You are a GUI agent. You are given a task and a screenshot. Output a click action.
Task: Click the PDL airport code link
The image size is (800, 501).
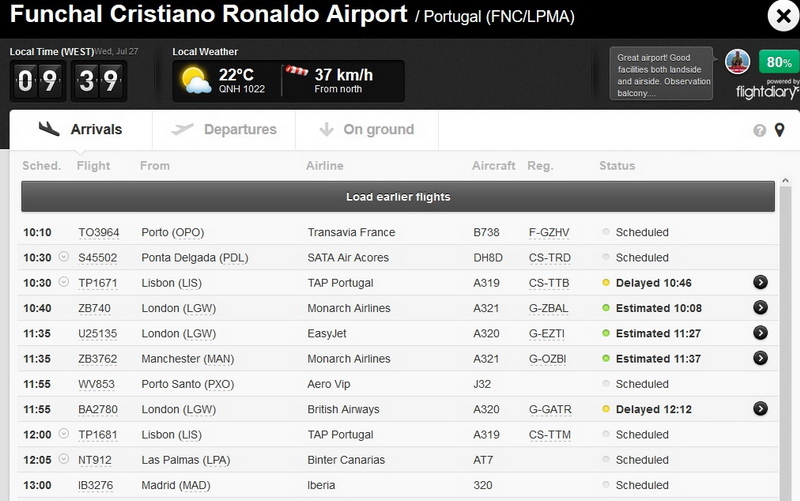click(233, 258)
